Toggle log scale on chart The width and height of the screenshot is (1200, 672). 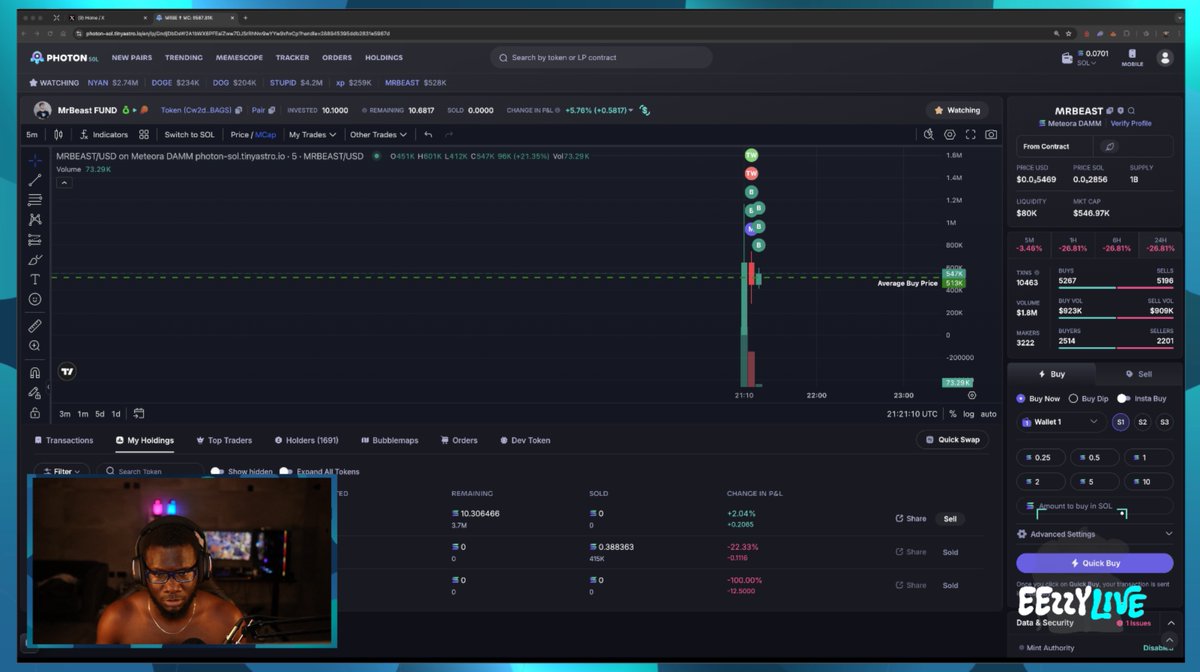pos(968,414)
